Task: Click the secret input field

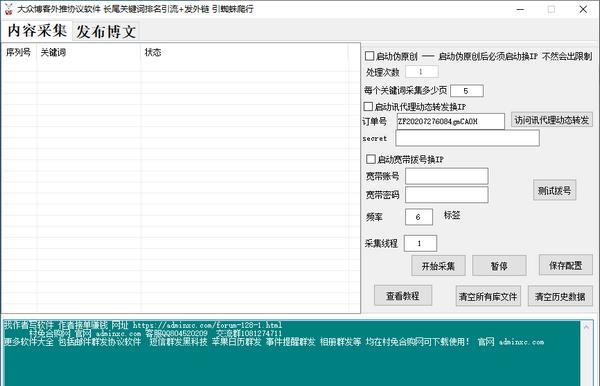Action: (x=468, y=138)
